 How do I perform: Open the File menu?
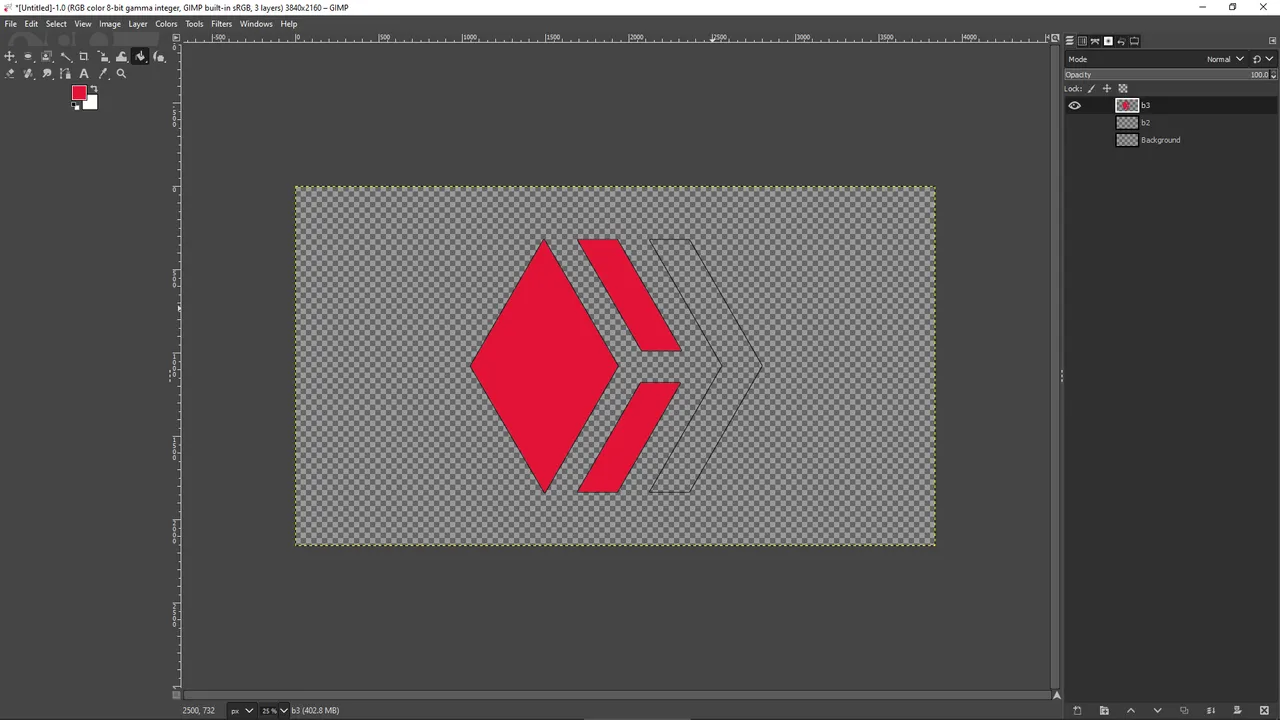tap(10, 24)
